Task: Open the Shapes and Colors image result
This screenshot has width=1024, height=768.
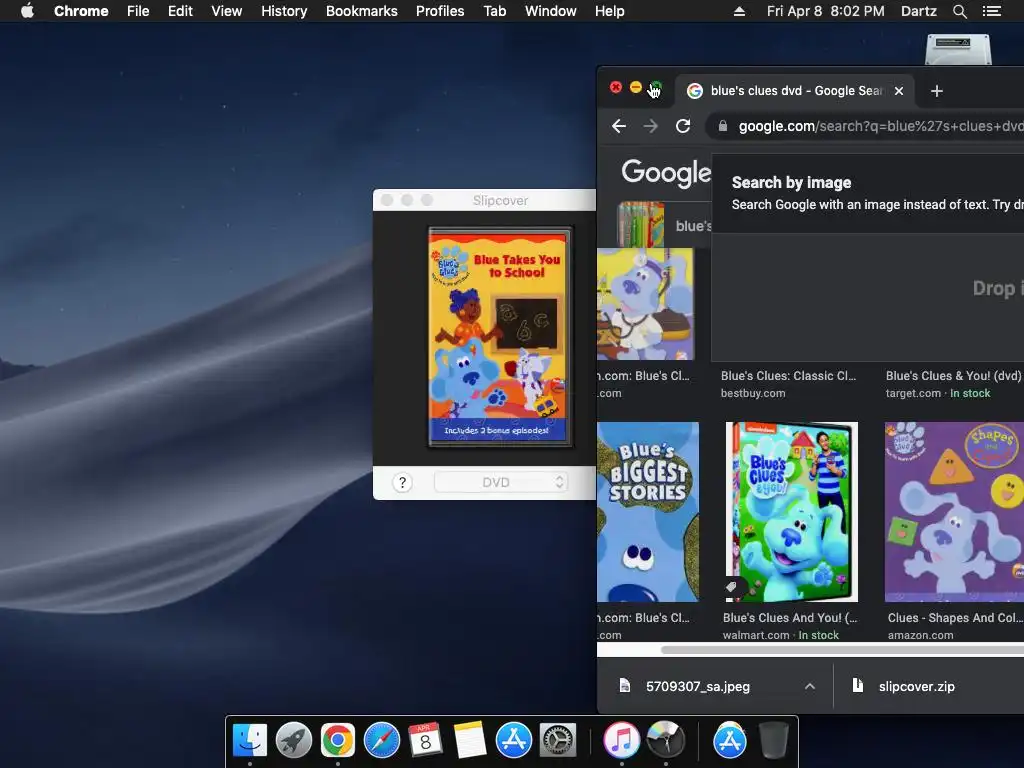Action: 954,511
